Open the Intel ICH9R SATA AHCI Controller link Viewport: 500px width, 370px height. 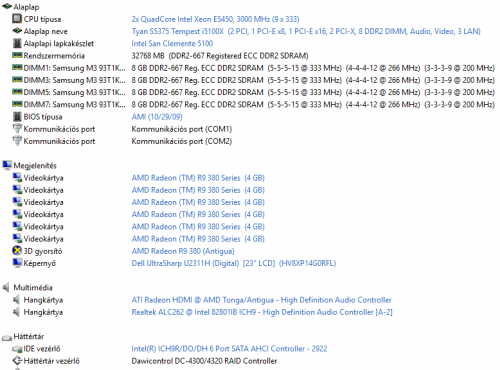[229, 349]
